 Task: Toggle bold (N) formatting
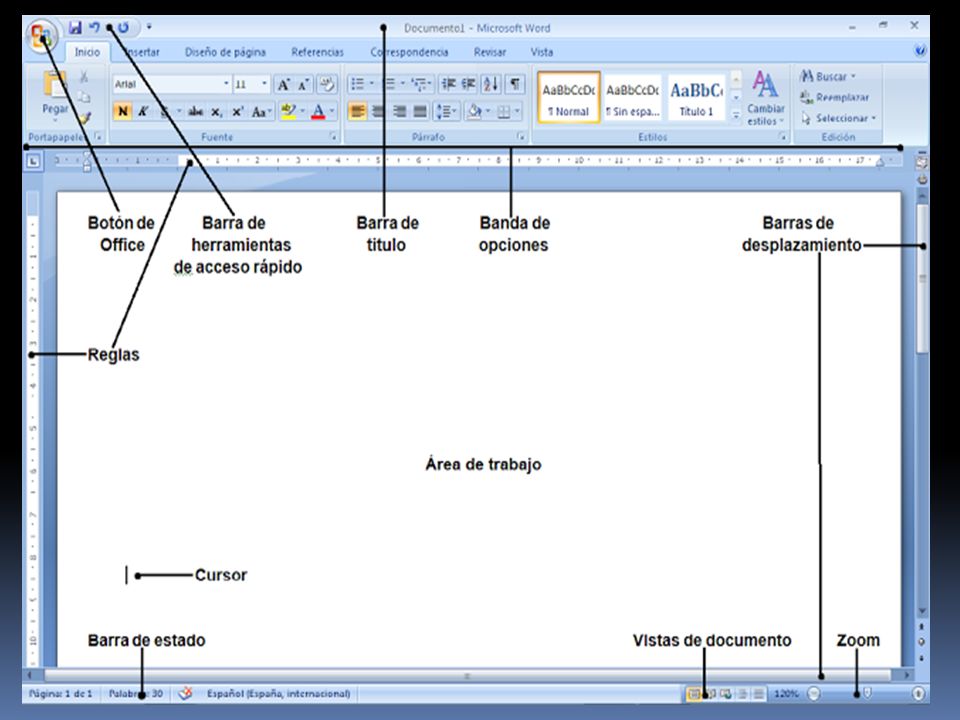[122, 111]
